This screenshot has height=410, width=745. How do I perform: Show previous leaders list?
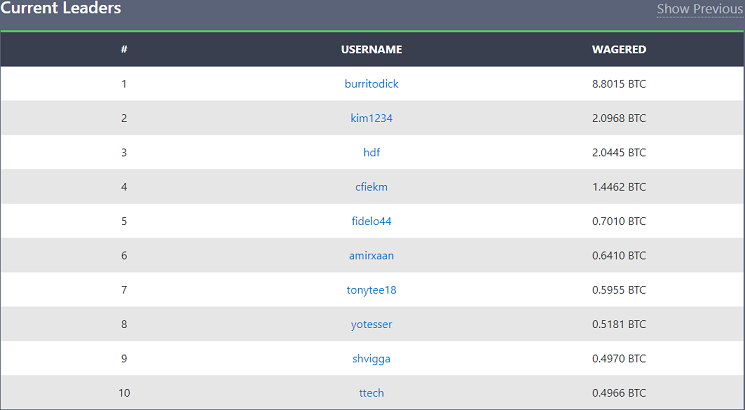click(x=699, y=9)
